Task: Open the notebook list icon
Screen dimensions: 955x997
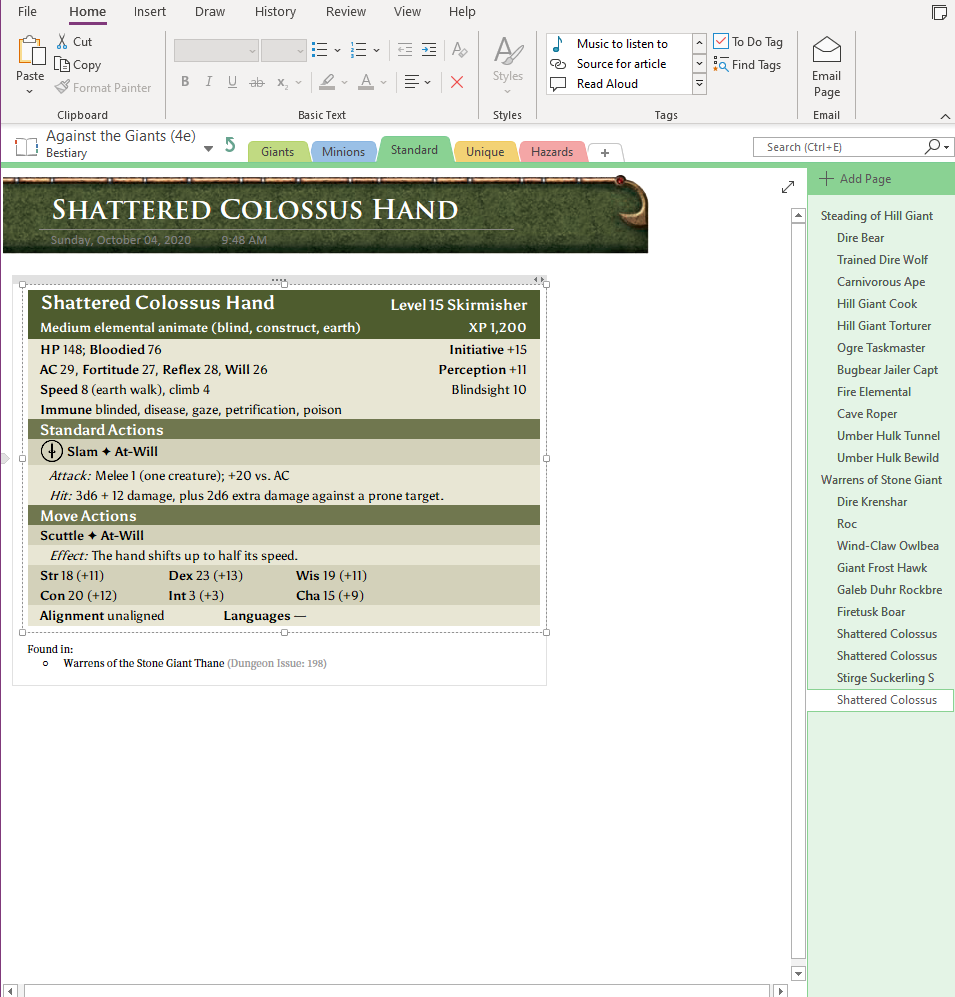Action: pyautogui.click(x=27, y=146)
